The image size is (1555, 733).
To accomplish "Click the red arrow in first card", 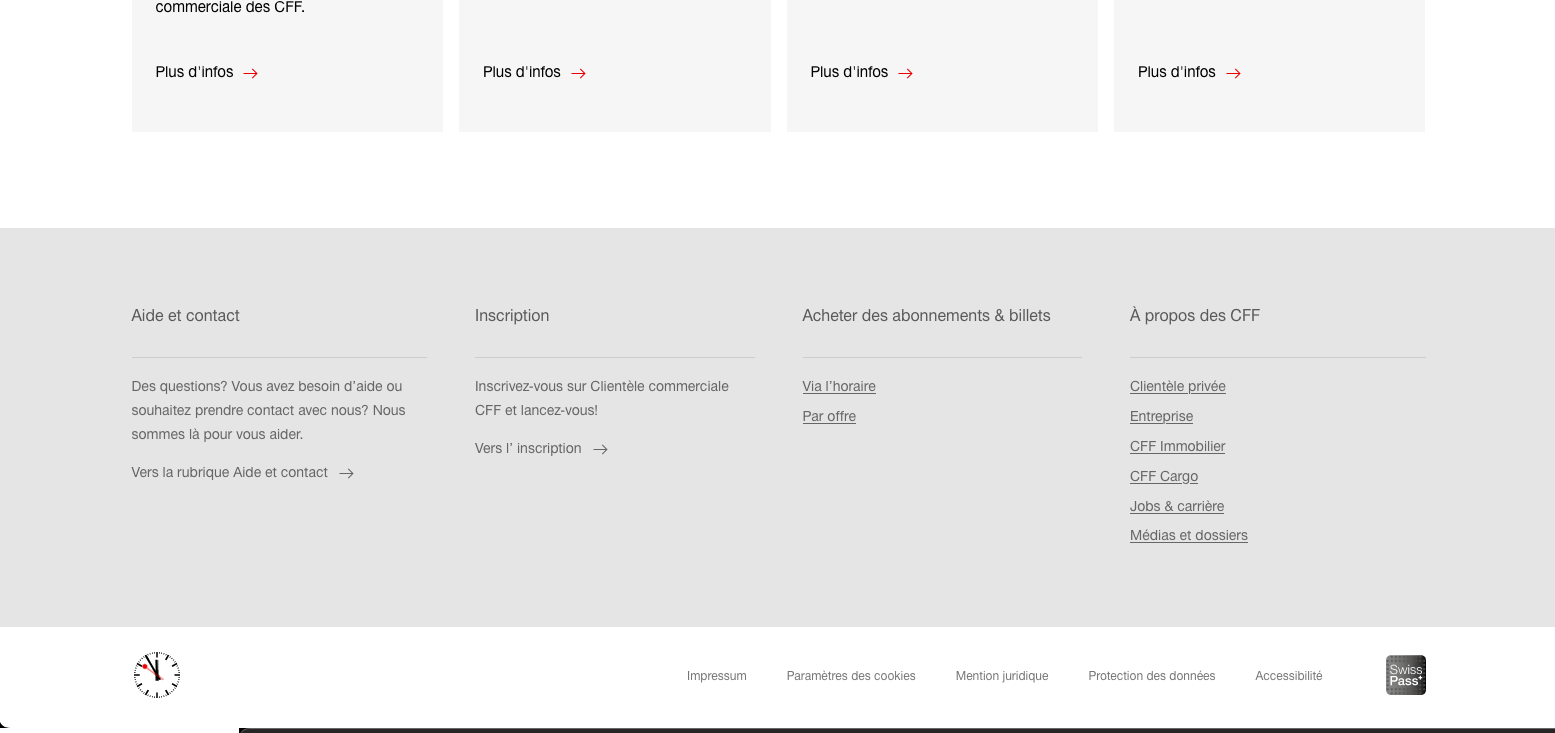I will [251, 73].
